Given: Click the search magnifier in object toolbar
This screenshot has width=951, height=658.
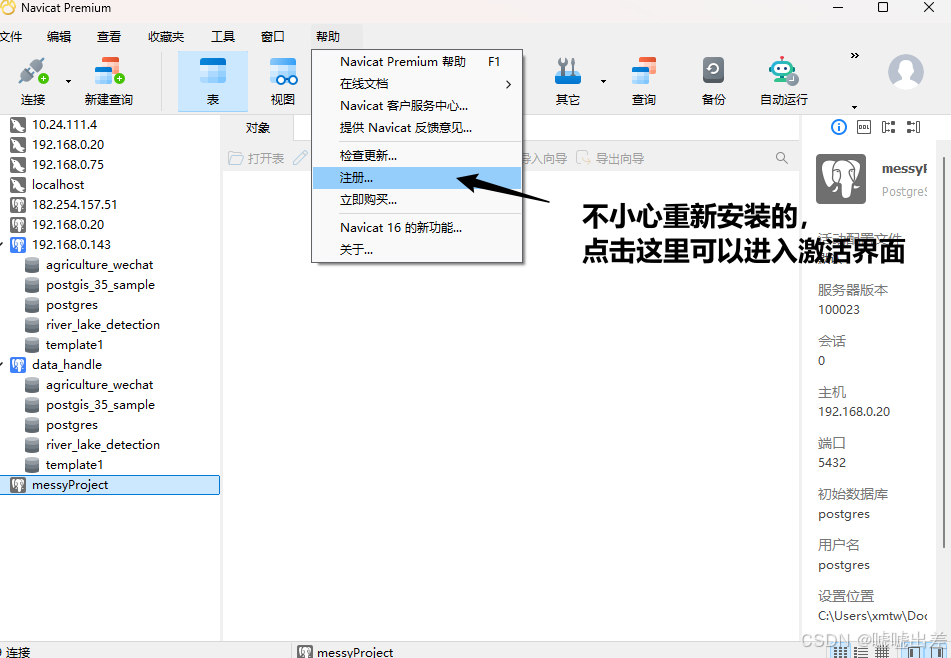Looking at the screenshot, I should click(782, 158).
